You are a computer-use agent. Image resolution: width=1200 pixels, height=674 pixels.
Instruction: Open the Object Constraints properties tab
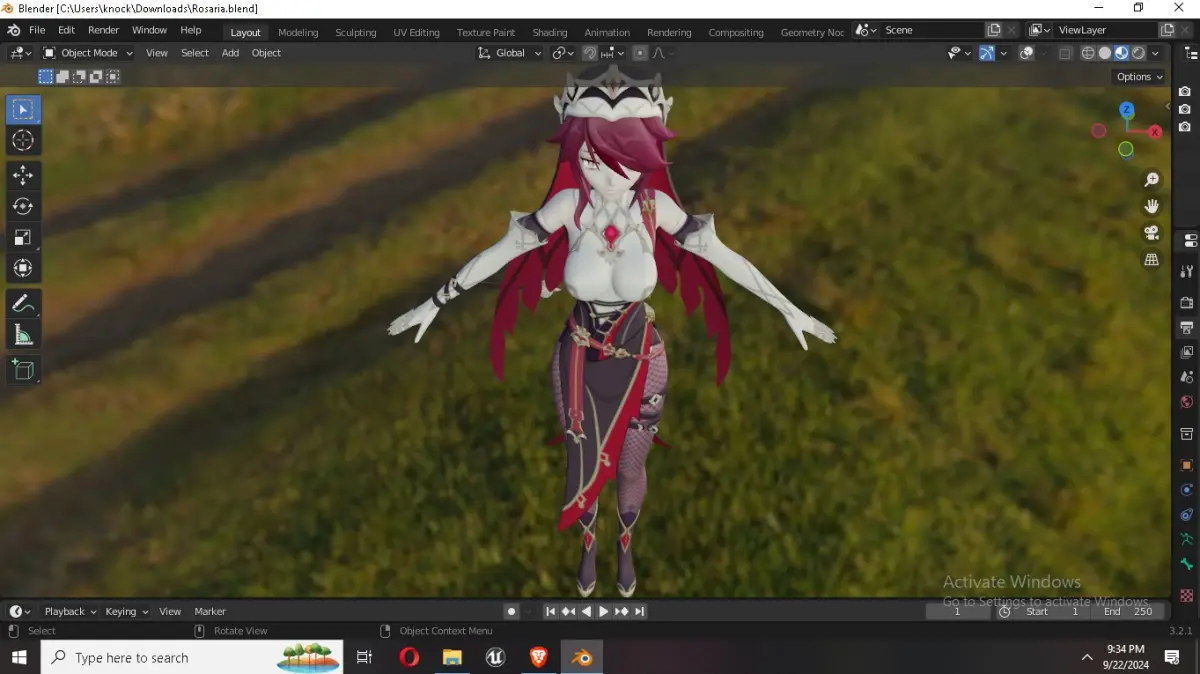pyautogui.click(x=1188, y=515)
